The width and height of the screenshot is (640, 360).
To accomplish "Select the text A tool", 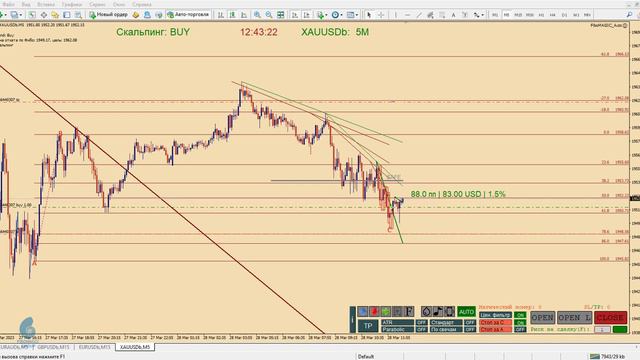I will pos(453,15).
